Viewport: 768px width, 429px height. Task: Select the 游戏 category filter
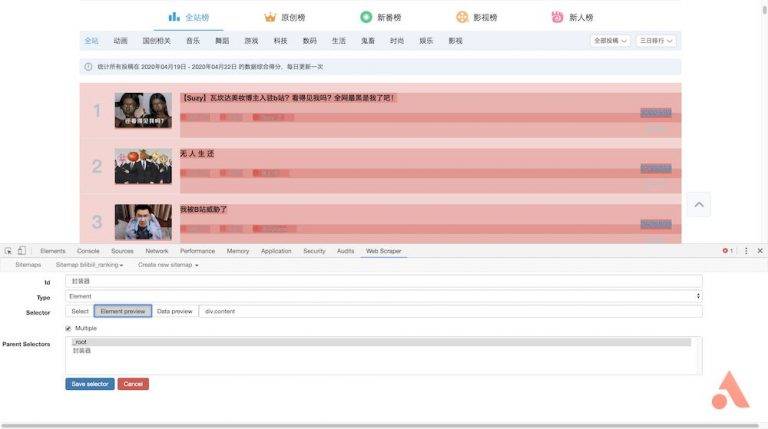tap(251, 41)
